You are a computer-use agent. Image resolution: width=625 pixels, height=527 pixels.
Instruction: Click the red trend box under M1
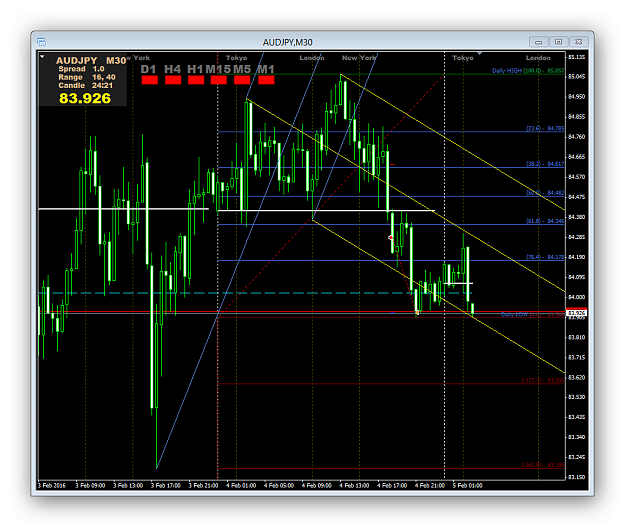(x=266, y=80)
